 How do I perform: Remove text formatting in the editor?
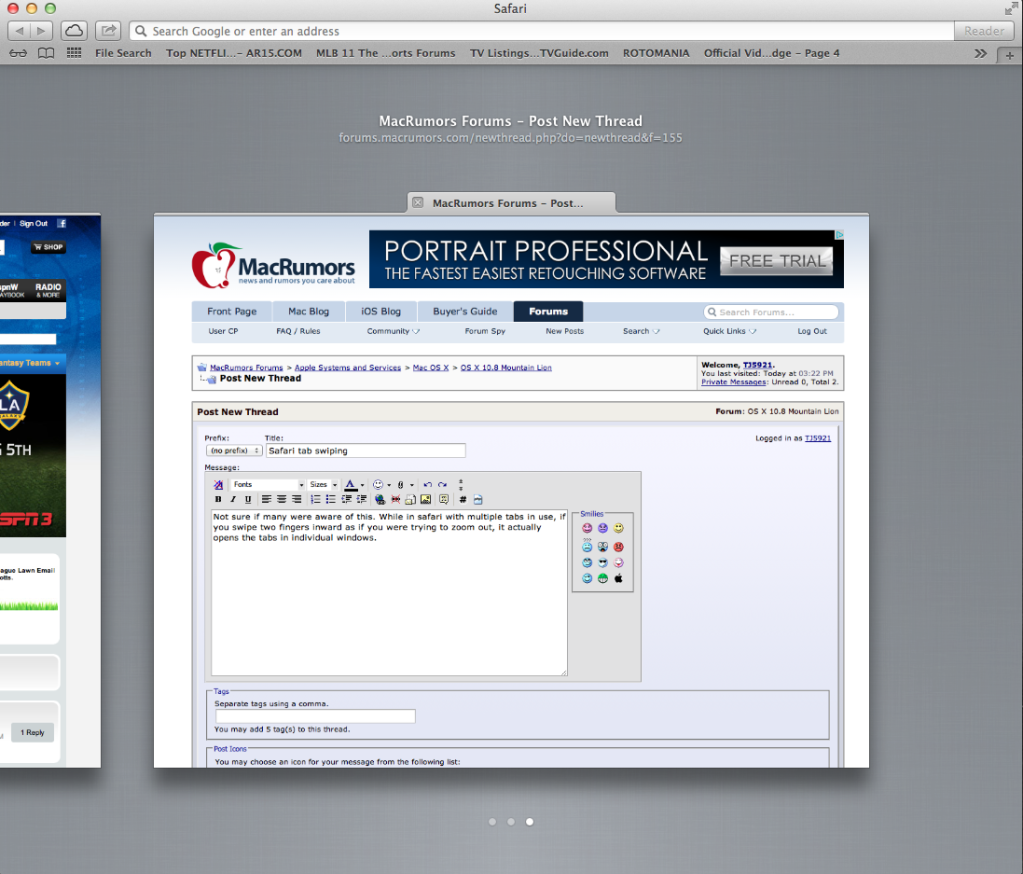point(218,485)
